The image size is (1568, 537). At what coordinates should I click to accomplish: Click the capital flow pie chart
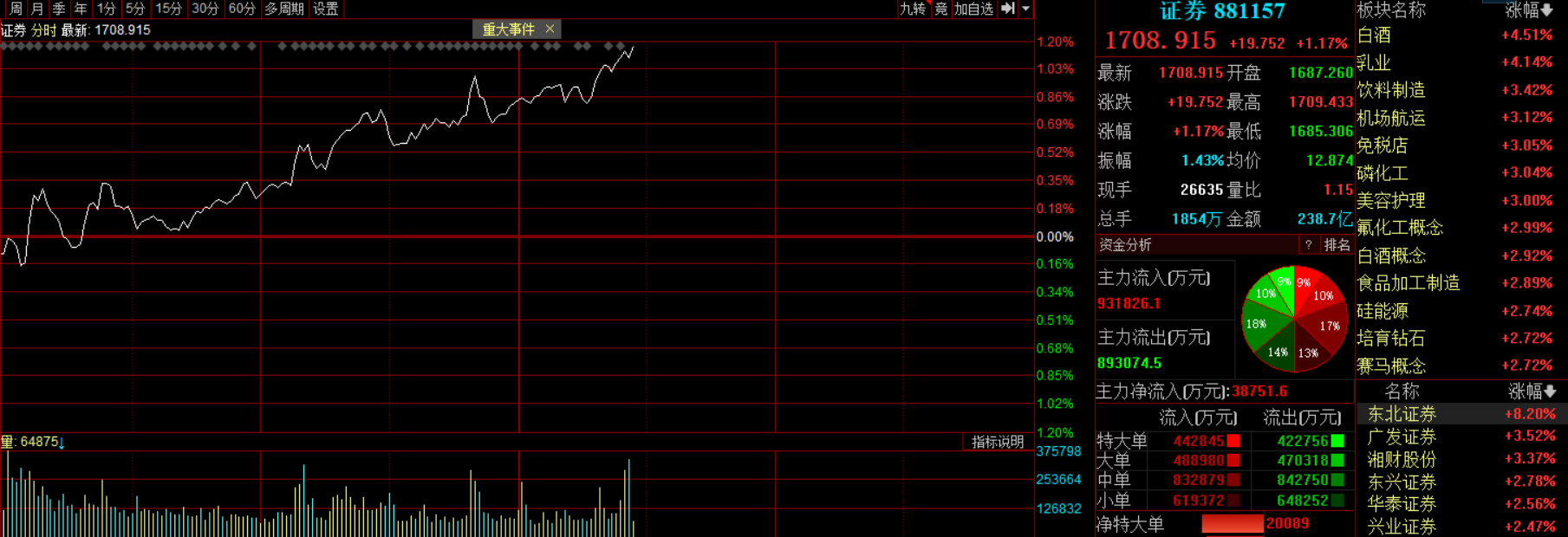pos(1293,319)
